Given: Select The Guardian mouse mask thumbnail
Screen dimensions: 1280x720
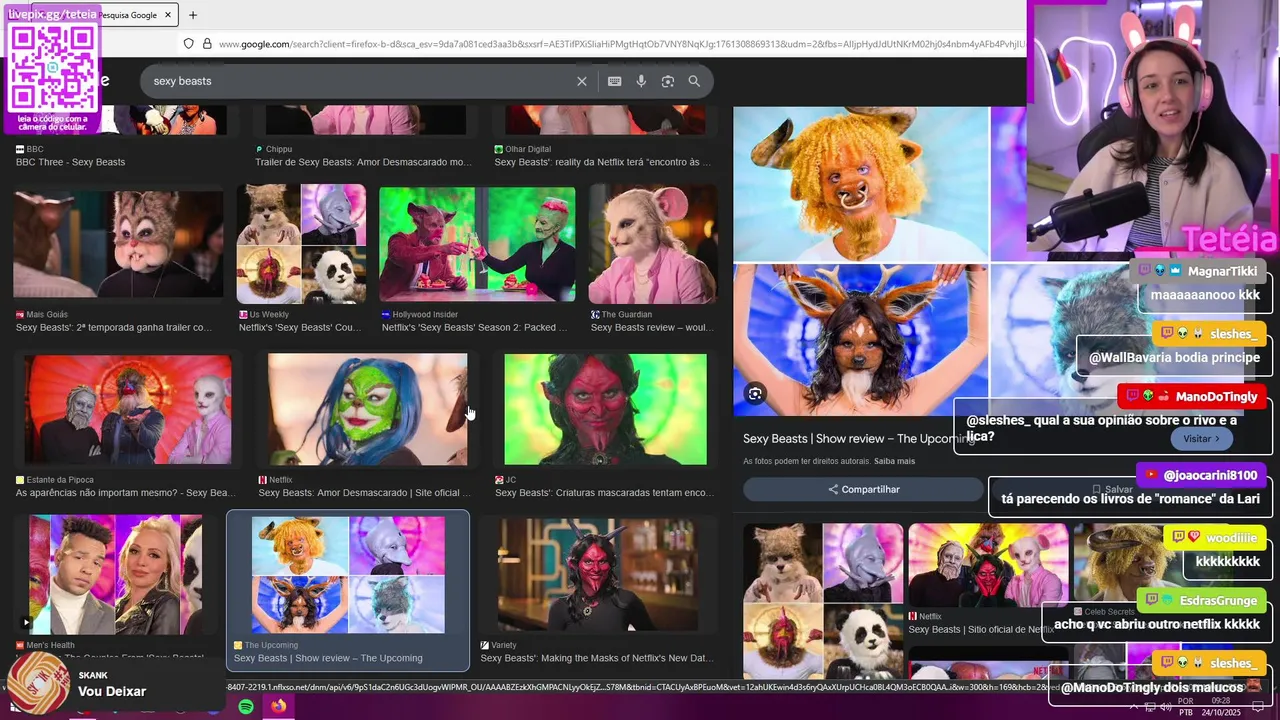Looking at the screenshot, I should [653, 244].
